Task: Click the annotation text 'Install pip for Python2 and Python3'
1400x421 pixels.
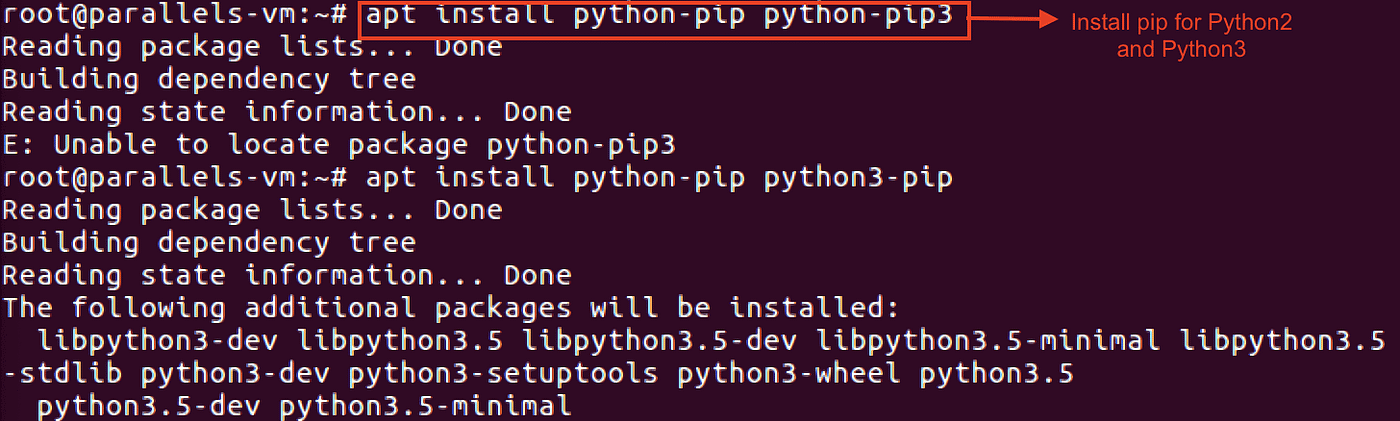Action: [x=1180, y=35]
